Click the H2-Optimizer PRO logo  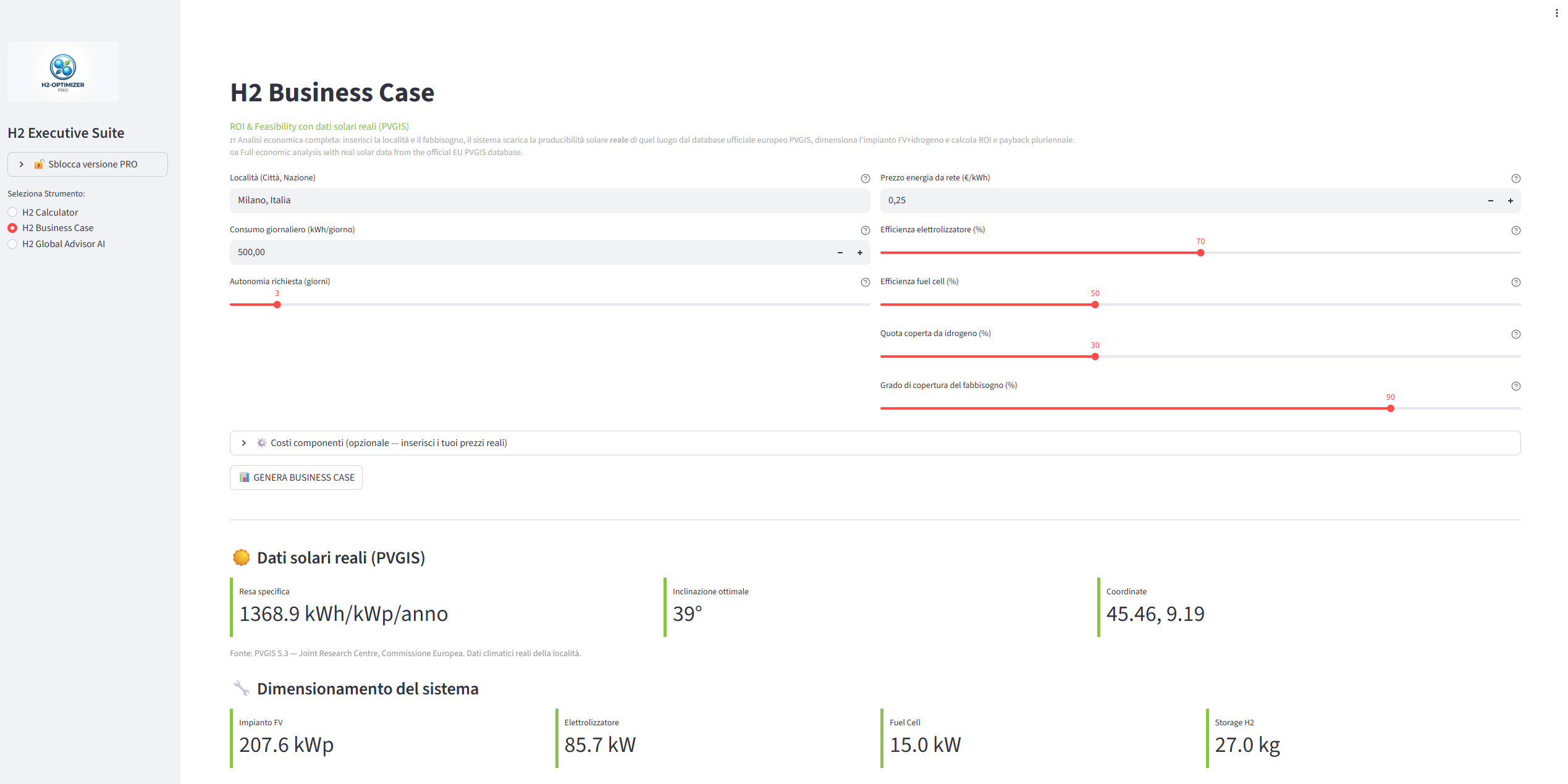pyautogui.click(x=63, y=72)
